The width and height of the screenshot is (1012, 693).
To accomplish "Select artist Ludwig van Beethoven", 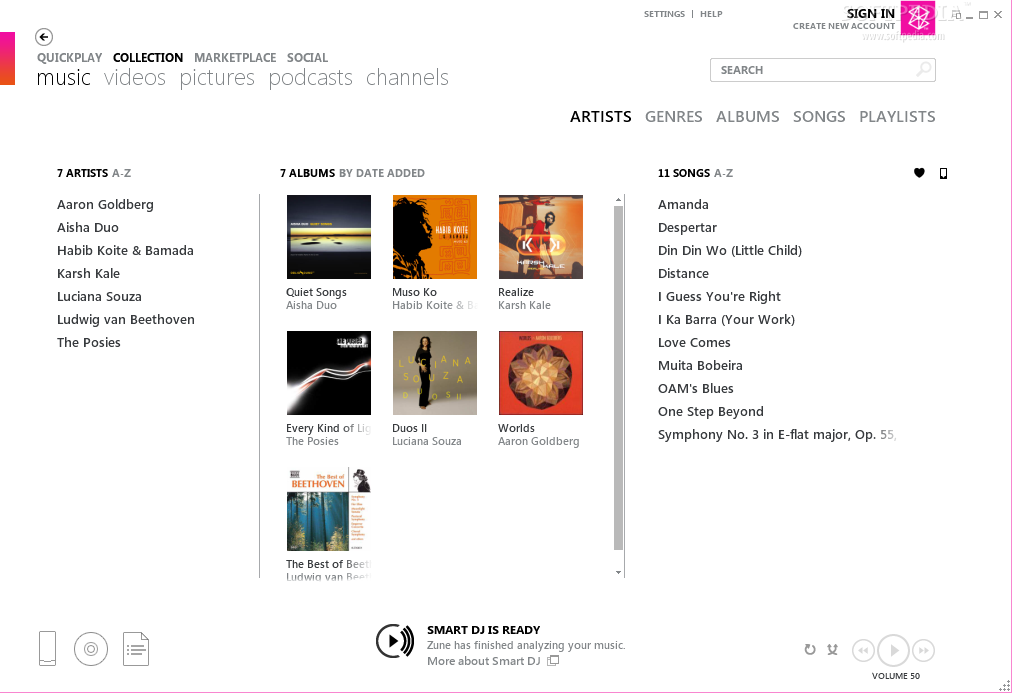I will click(126, 319).
